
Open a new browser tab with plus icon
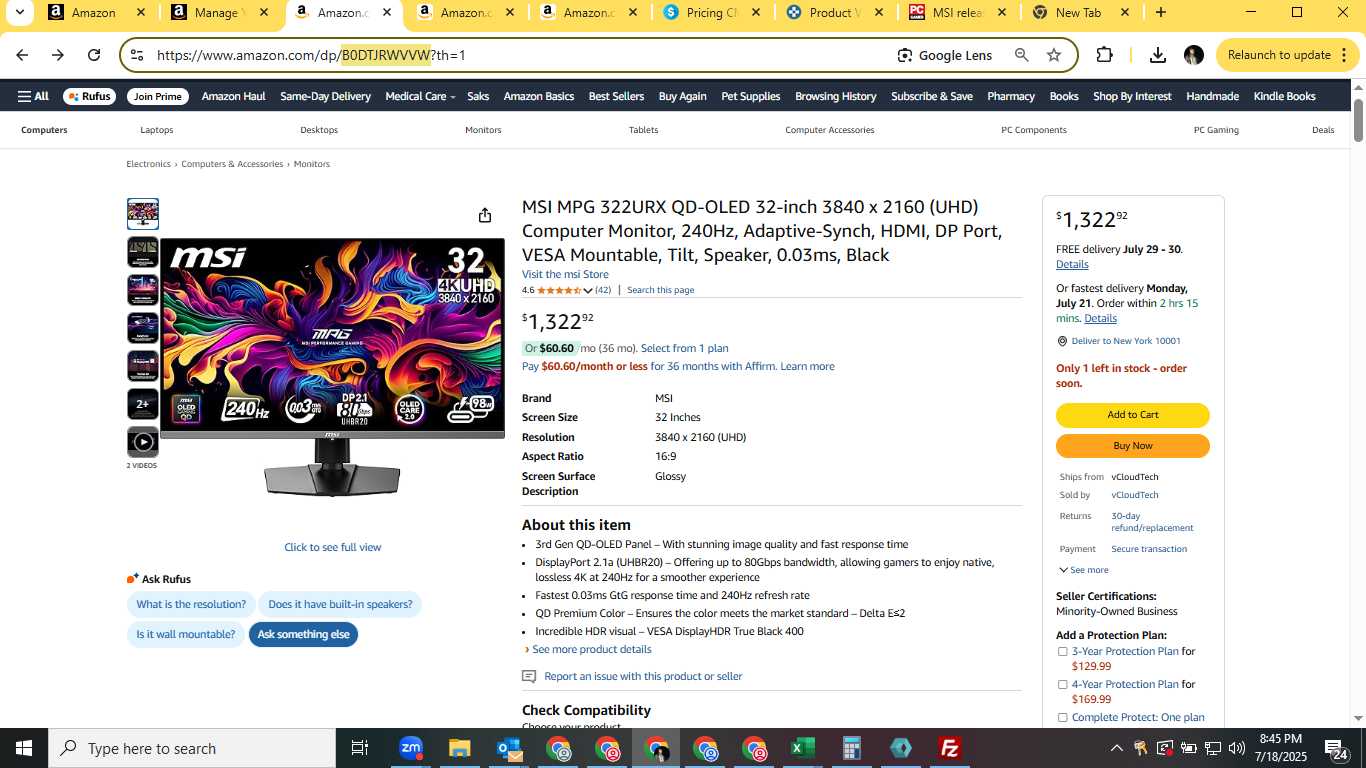[1160, 12]
